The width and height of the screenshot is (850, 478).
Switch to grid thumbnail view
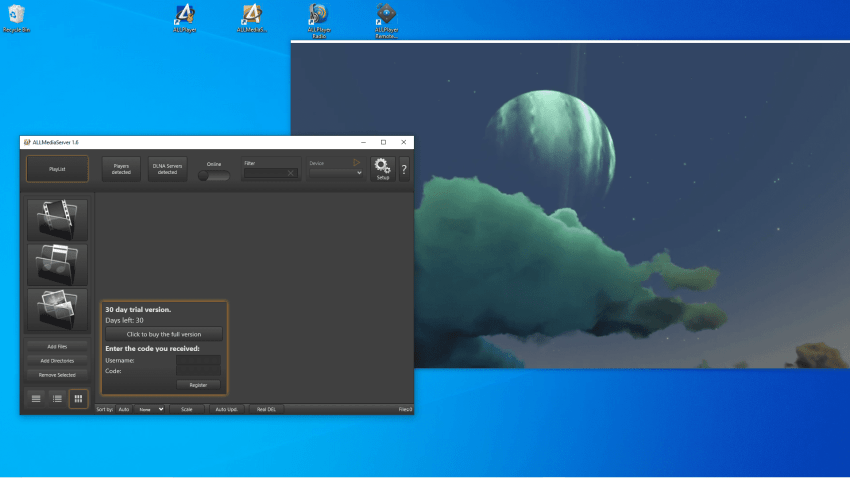[x=78, y=399]
